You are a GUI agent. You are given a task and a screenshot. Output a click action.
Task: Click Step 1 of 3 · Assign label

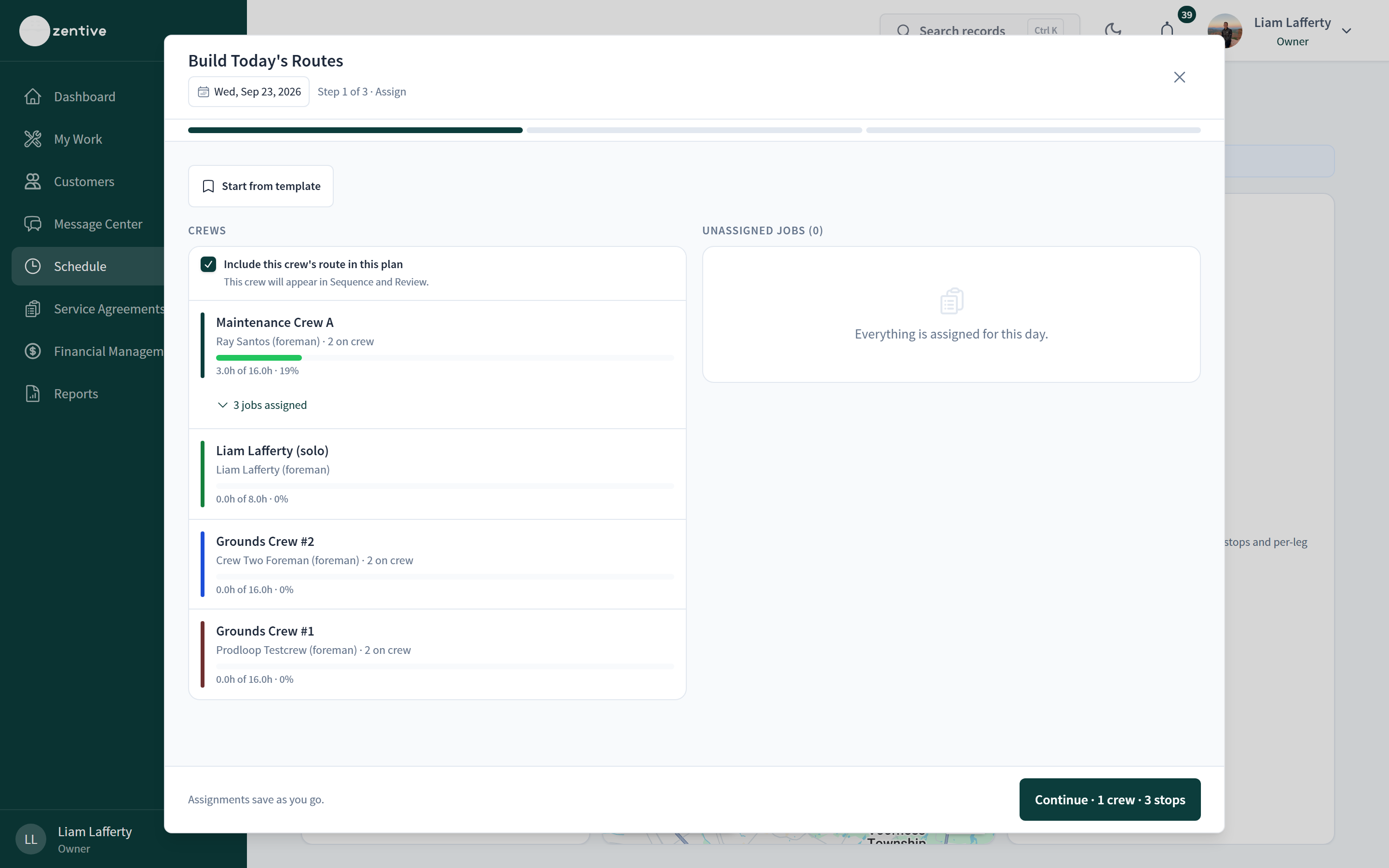tap(362, 92)
